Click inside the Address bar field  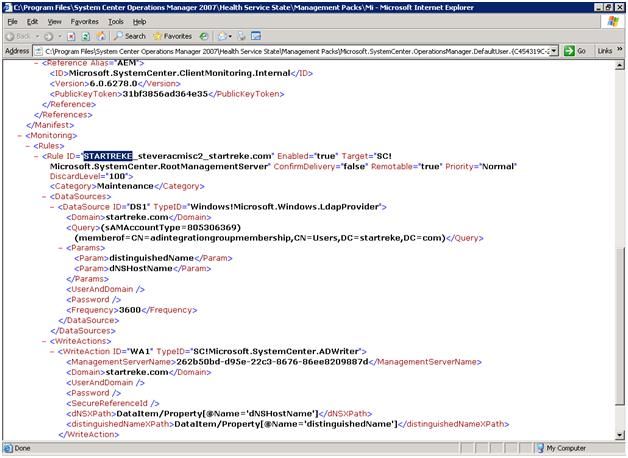pos(296,51)
